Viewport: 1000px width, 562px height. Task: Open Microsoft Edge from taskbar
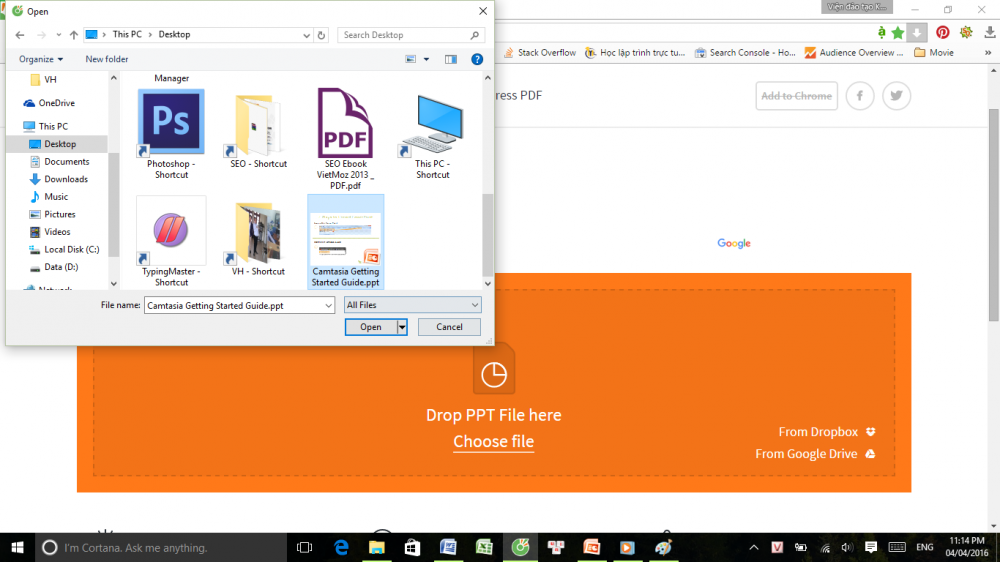[x=341, y=547]
